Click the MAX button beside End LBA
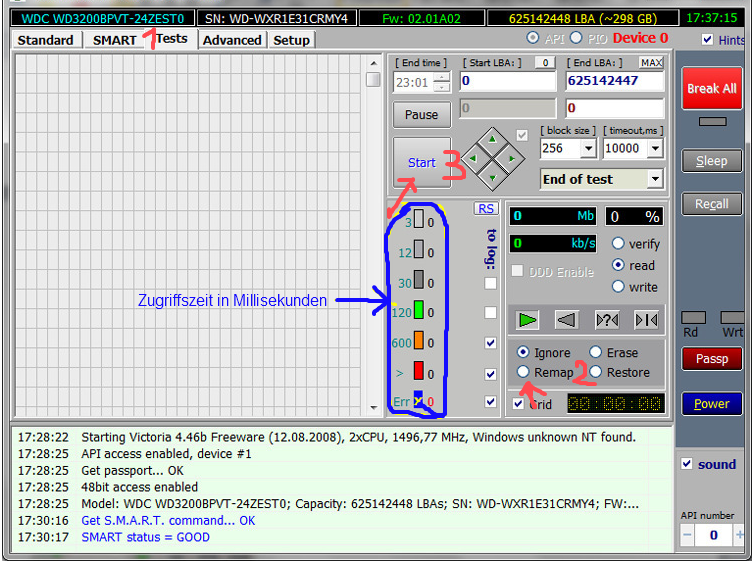Screen dimensions: 753x561 (651, 62)
